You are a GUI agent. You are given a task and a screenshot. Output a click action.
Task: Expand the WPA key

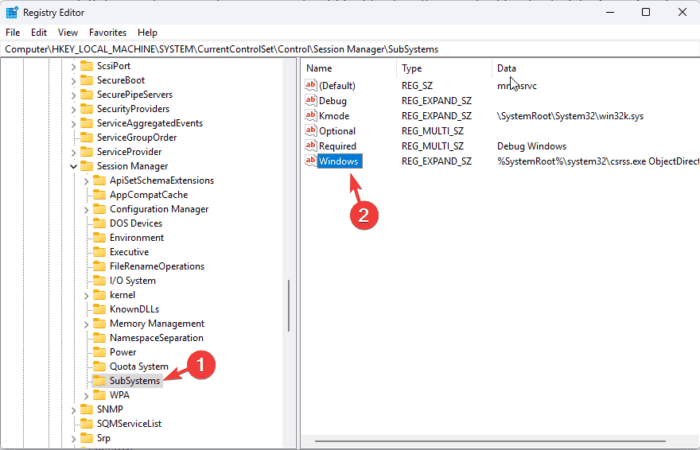point(87,395)
